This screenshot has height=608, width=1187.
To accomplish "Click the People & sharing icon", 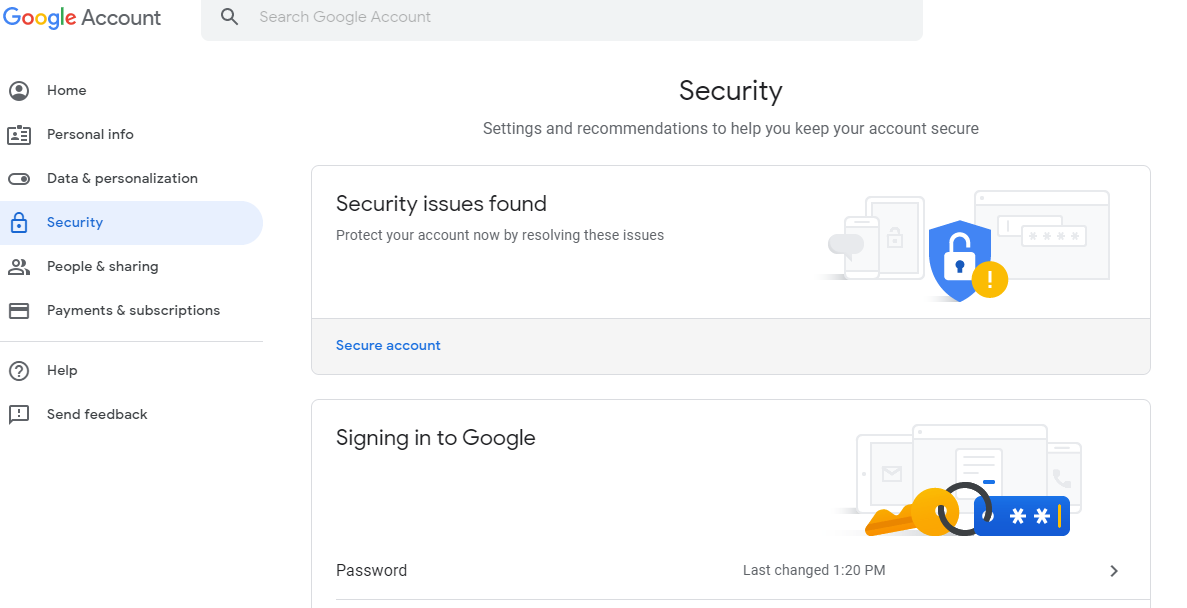I will pyautogui.click(x=19, y=267).
